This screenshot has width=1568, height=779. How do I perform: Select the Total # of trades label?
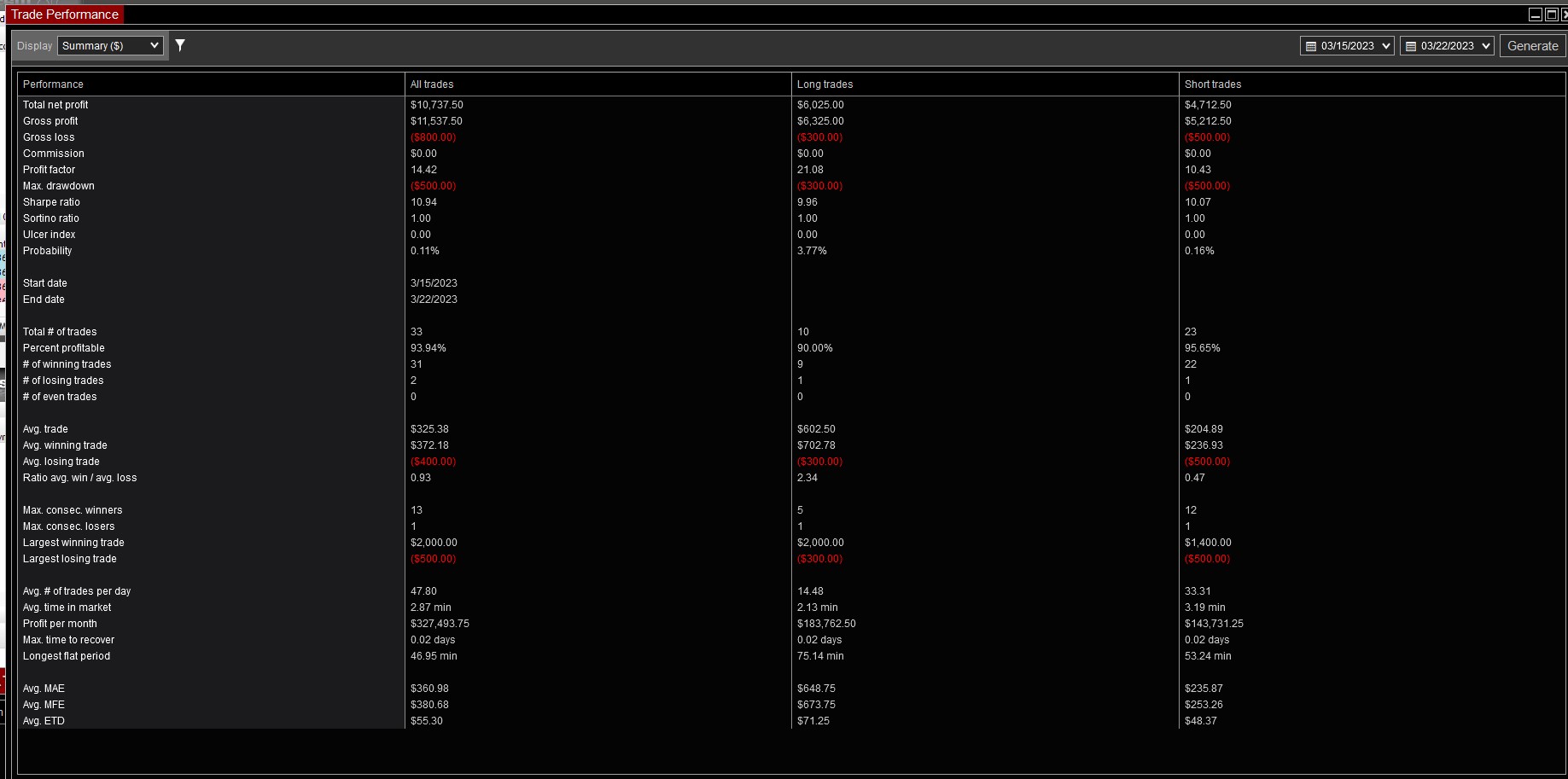[60, 332]
